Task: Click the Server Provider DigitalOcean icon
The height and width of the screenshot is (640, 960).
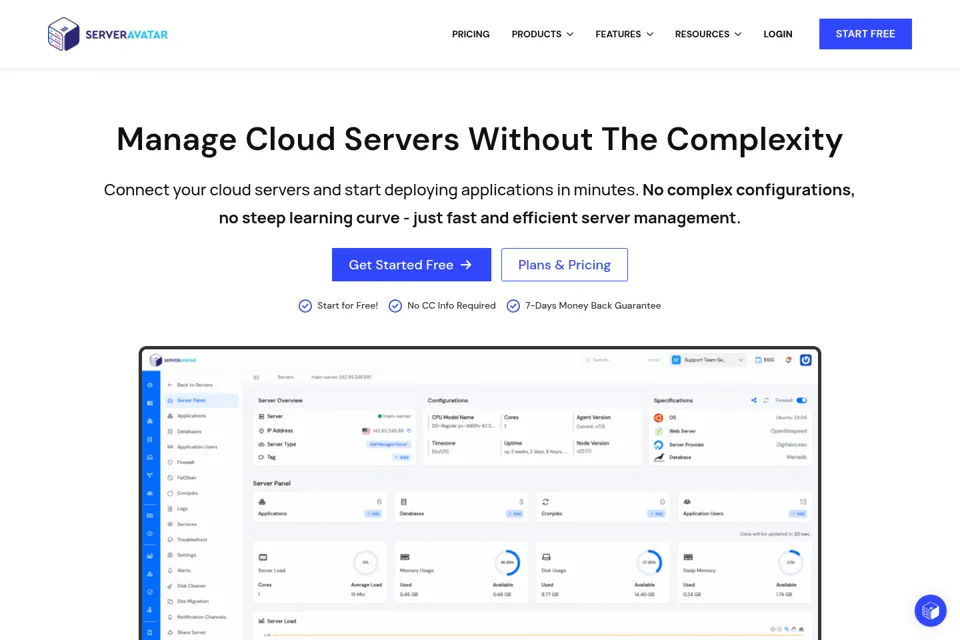Action: point(659,445)
